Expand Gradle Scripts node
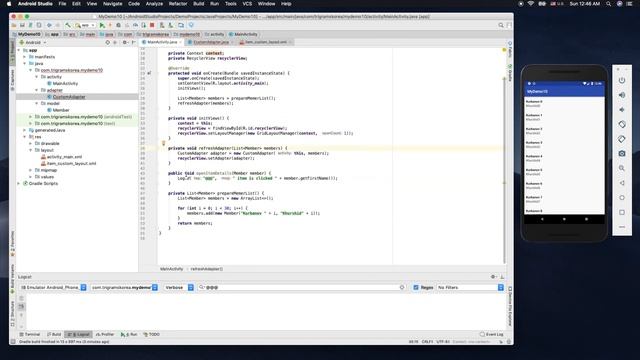640x360 pixels. 19,183
